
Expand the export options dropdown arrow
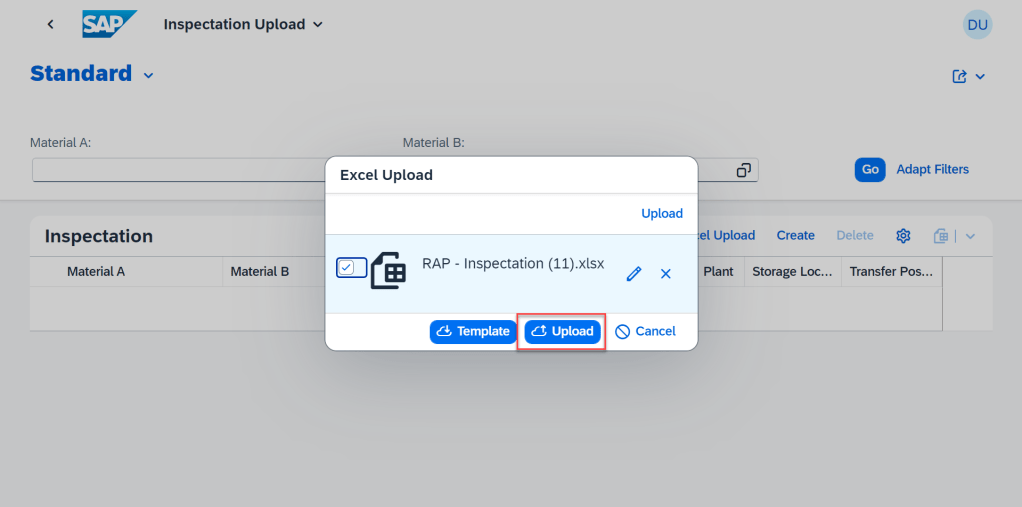970,236
